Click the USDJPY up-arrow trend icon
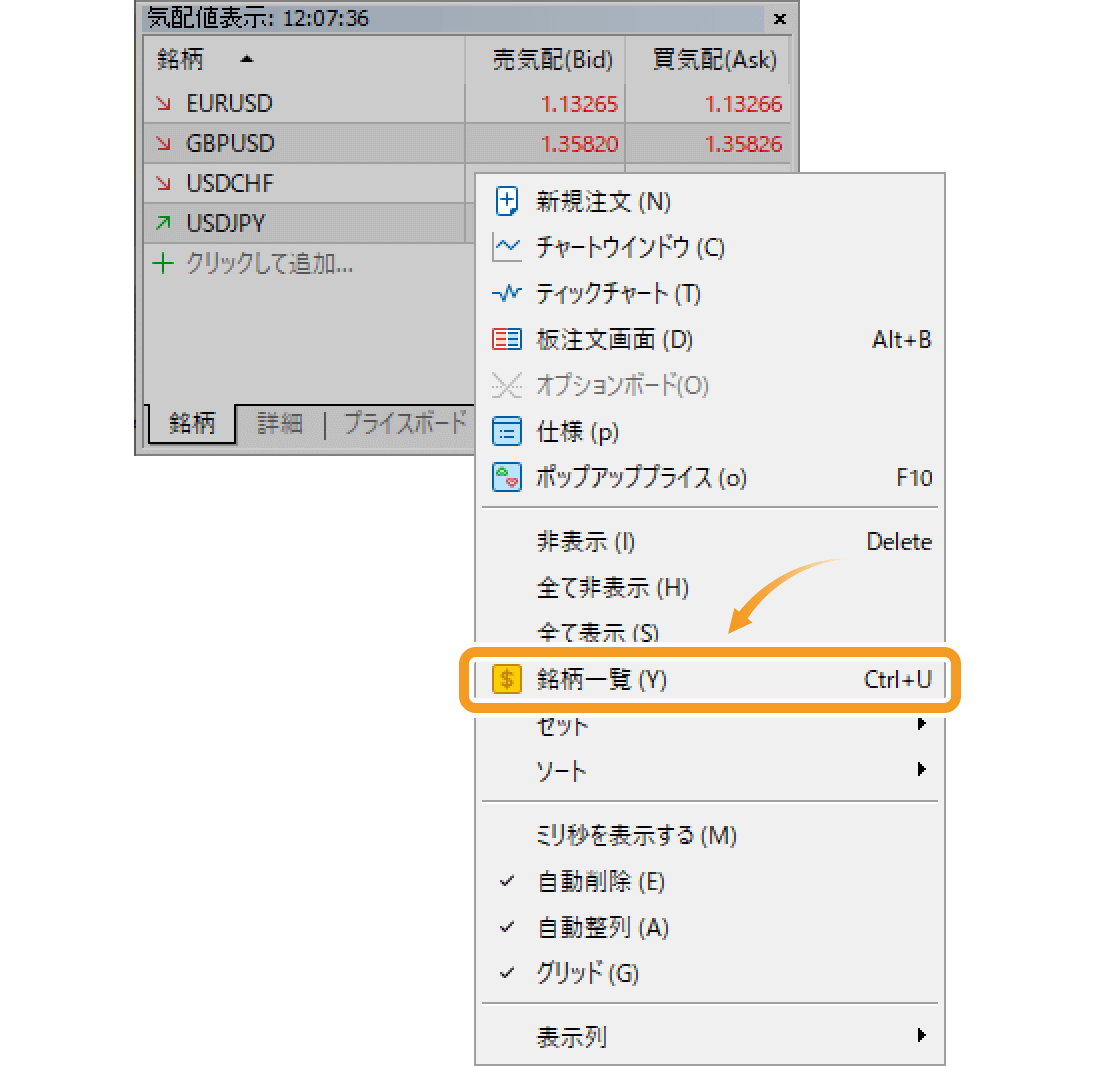 (x=163, y=224)
